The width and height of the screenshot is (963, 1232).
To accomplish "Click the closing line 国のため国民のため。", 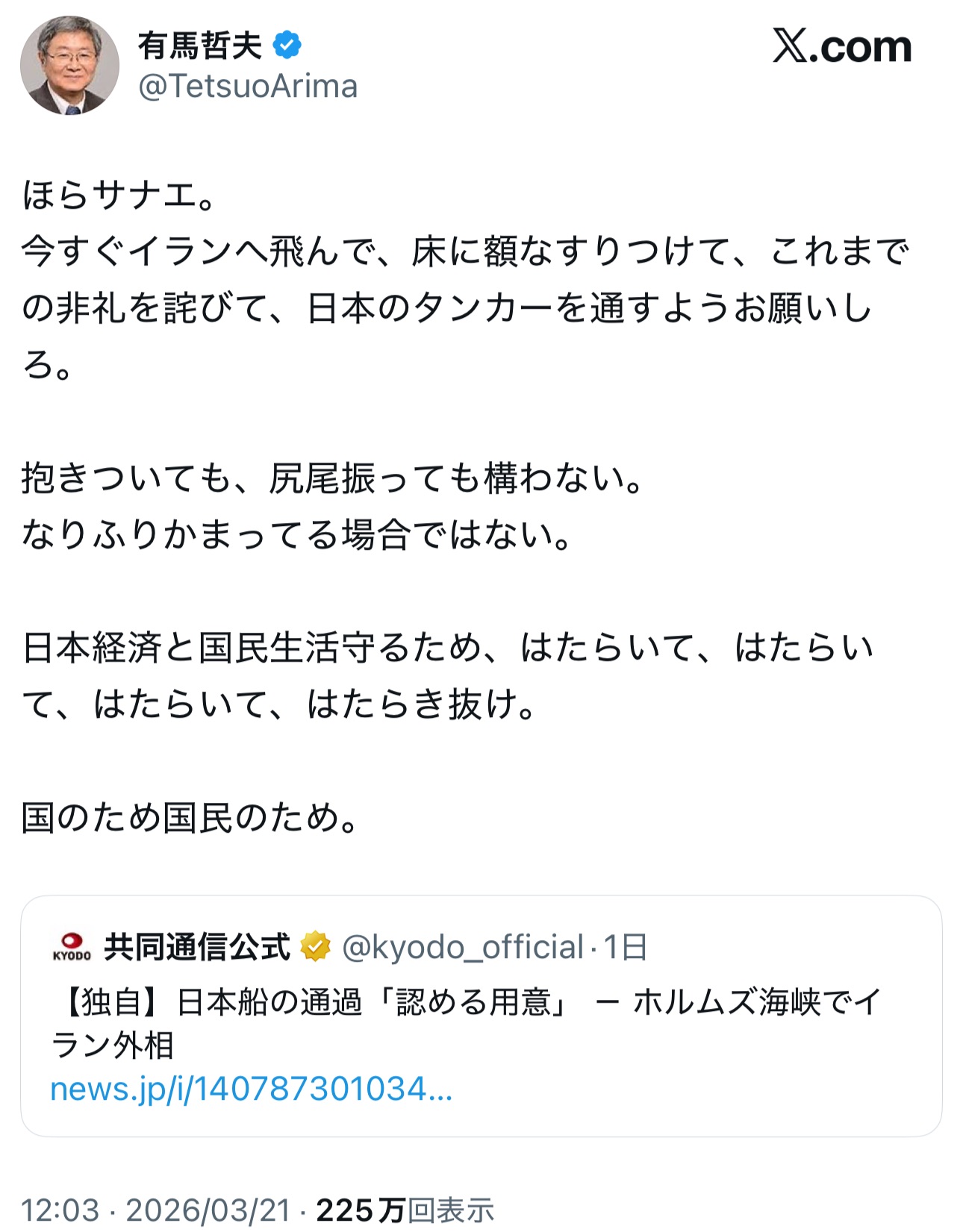I will [190, 818].
